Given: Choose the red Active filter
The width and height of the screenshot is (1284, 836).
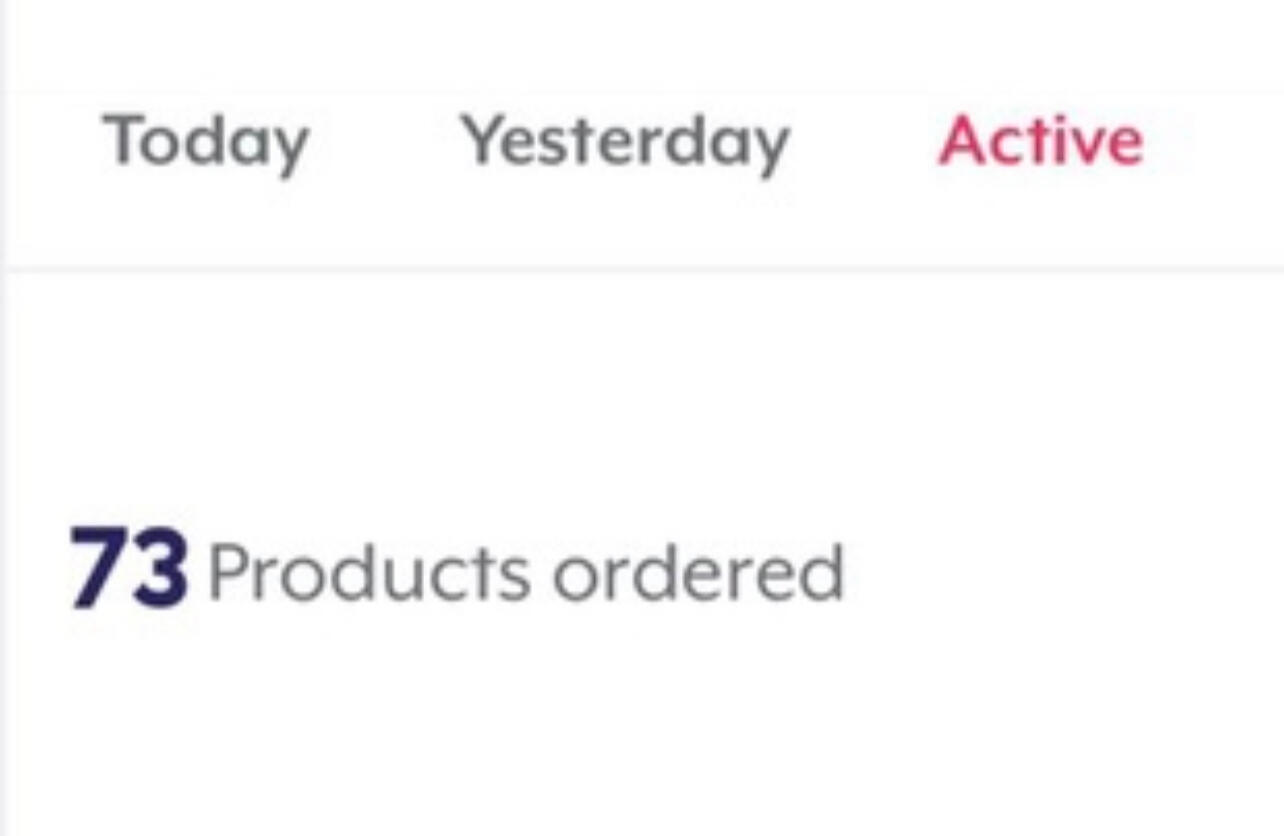Looking at the screenshot, I should coord(1040,142).
